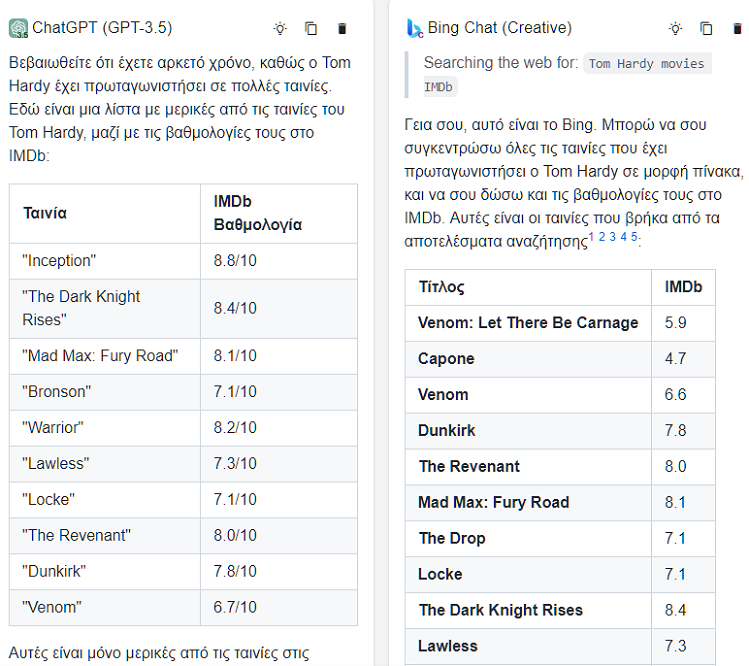Screen dimensions: 749x666
Task: Open citation link 4 in the Bing response
Action: (x=623, y=236)
